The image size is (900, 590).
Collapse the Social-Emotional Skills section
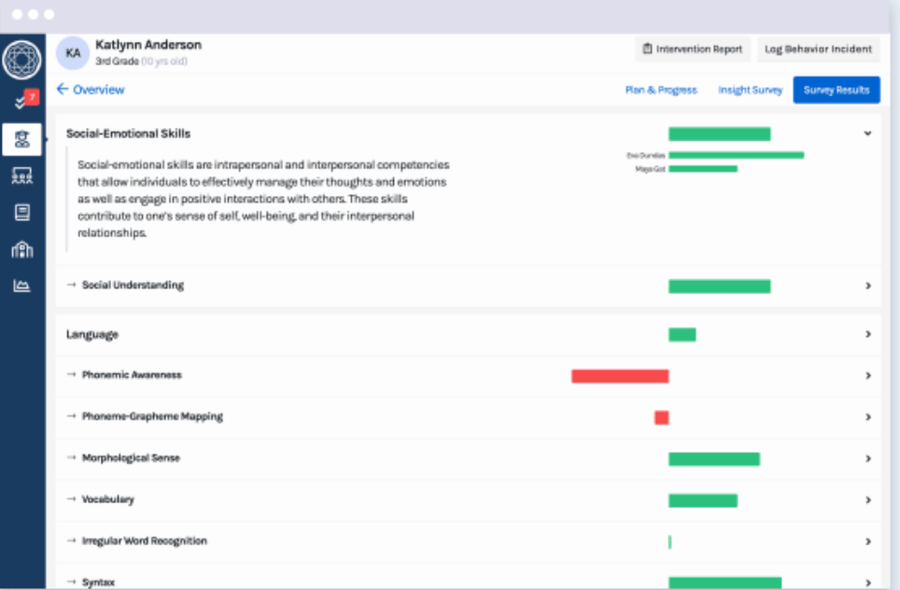(867, 133)
